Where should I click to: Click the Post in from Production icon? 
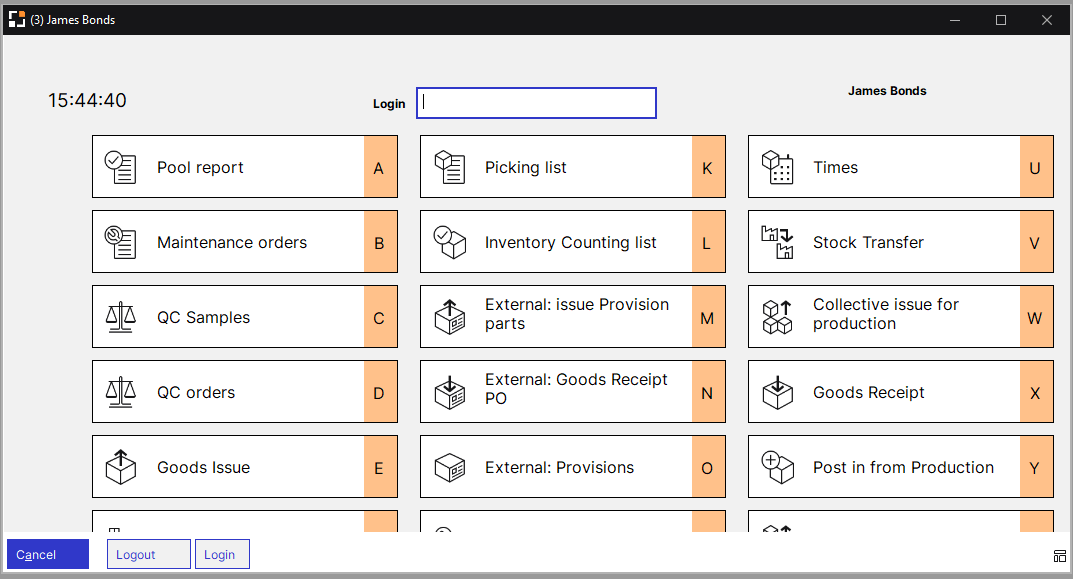pyautogui.click(x=777, y=467)
